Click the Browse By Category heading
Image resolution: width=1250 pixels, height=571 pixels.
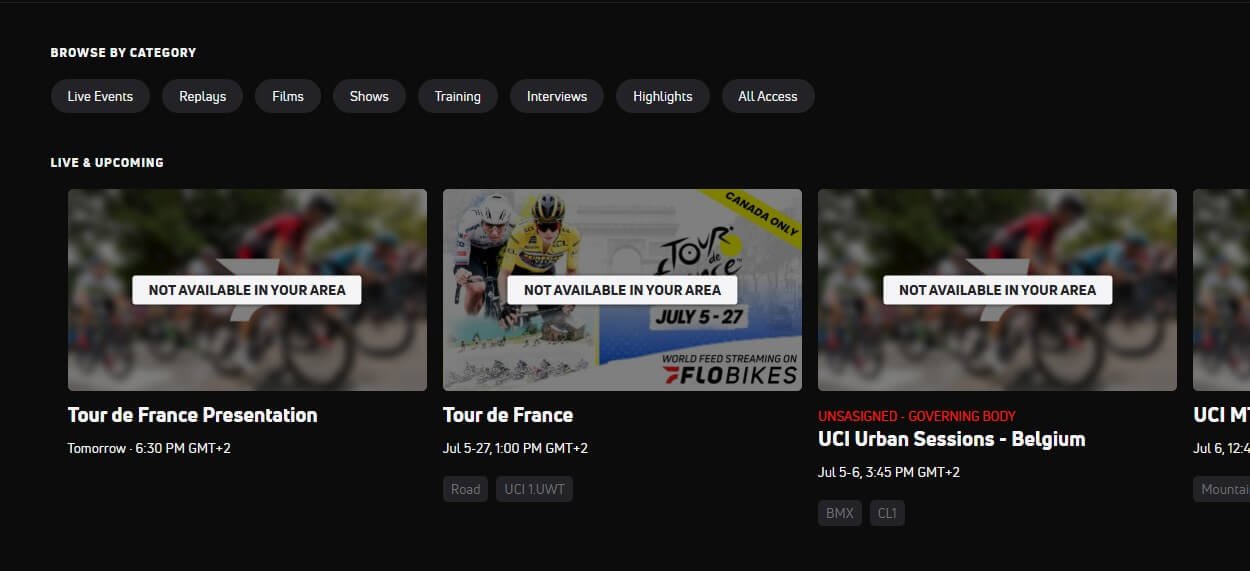point(123,52)
